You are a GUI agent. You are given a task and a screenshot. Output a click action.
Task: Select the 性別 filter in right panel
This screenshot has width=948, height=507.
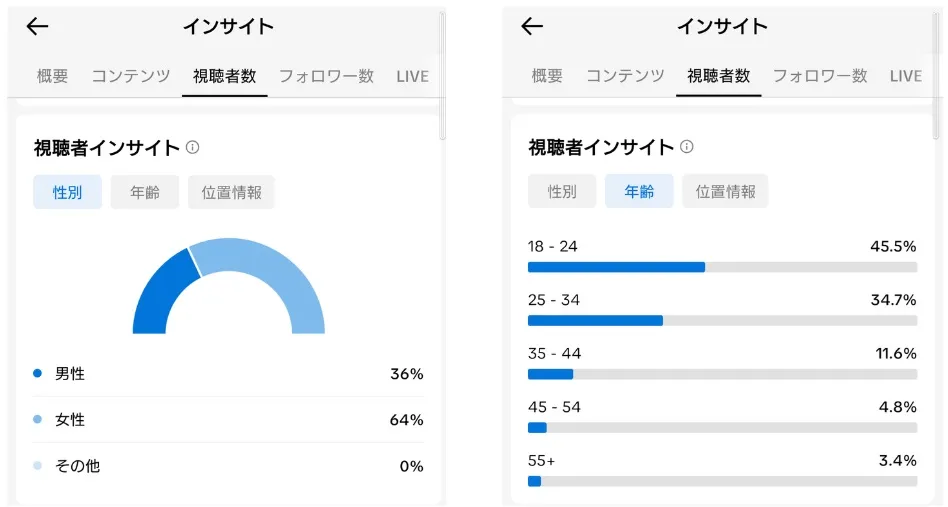pyautogui.click(x=562, y=191)
